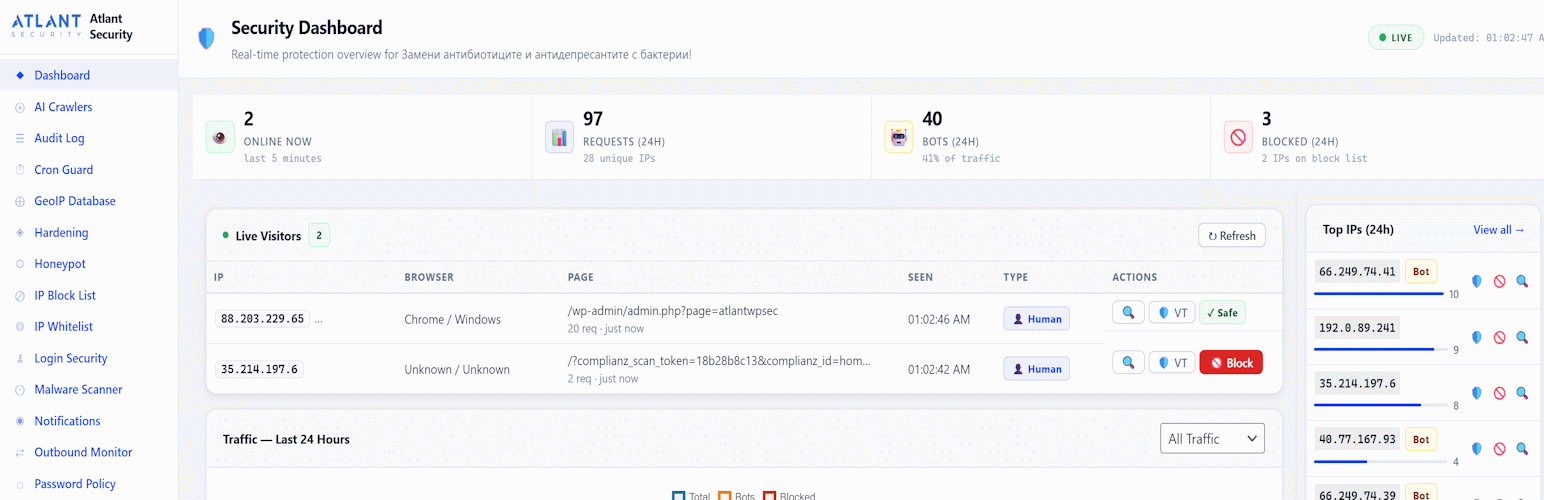Click the Cron Guard icon
Viewport: 1544px width, 500px height.
20,170
